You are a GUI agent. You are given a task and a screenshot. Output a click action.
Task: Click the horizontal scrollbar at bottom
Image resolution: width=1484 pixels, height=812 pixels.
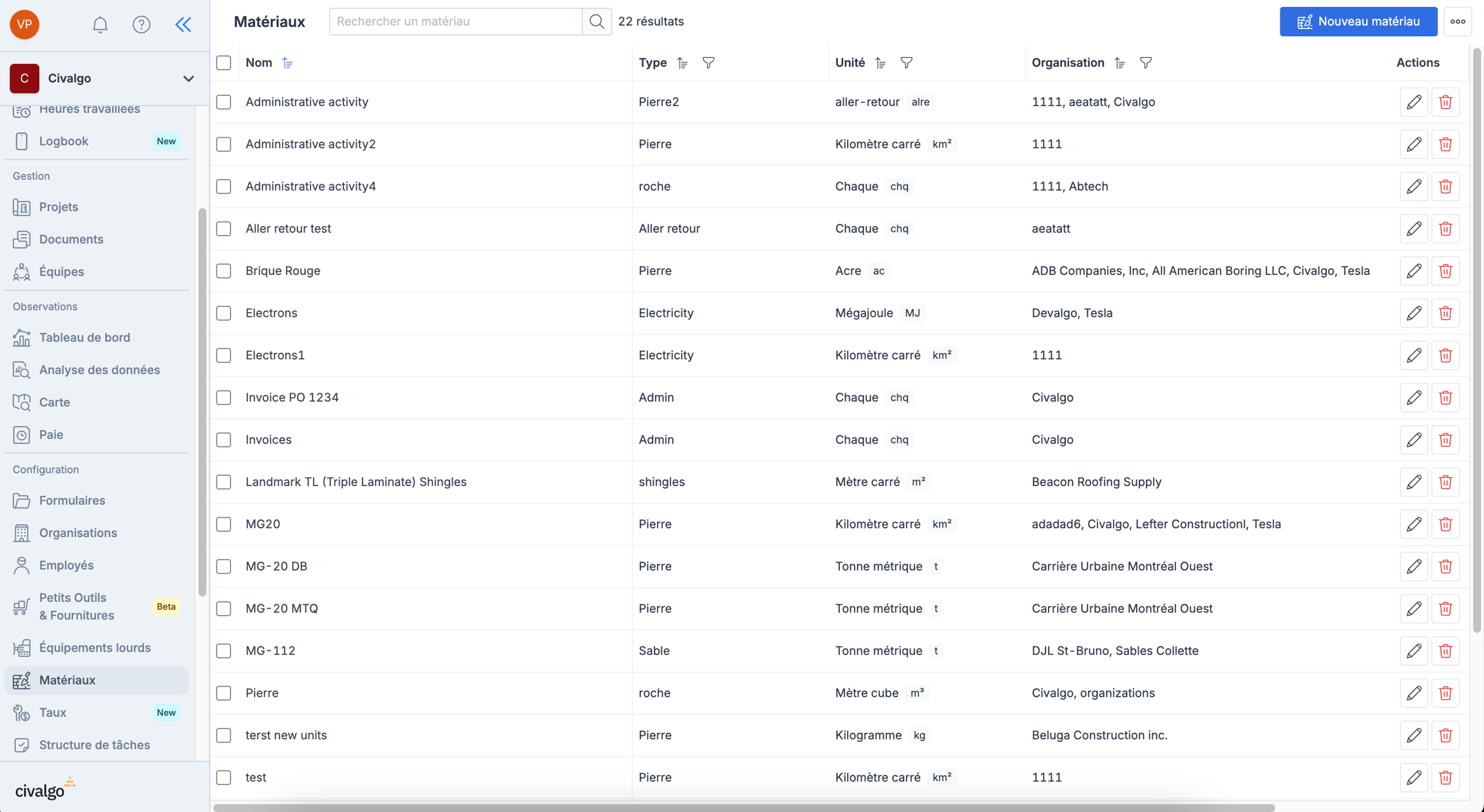(x=744, y=807)
